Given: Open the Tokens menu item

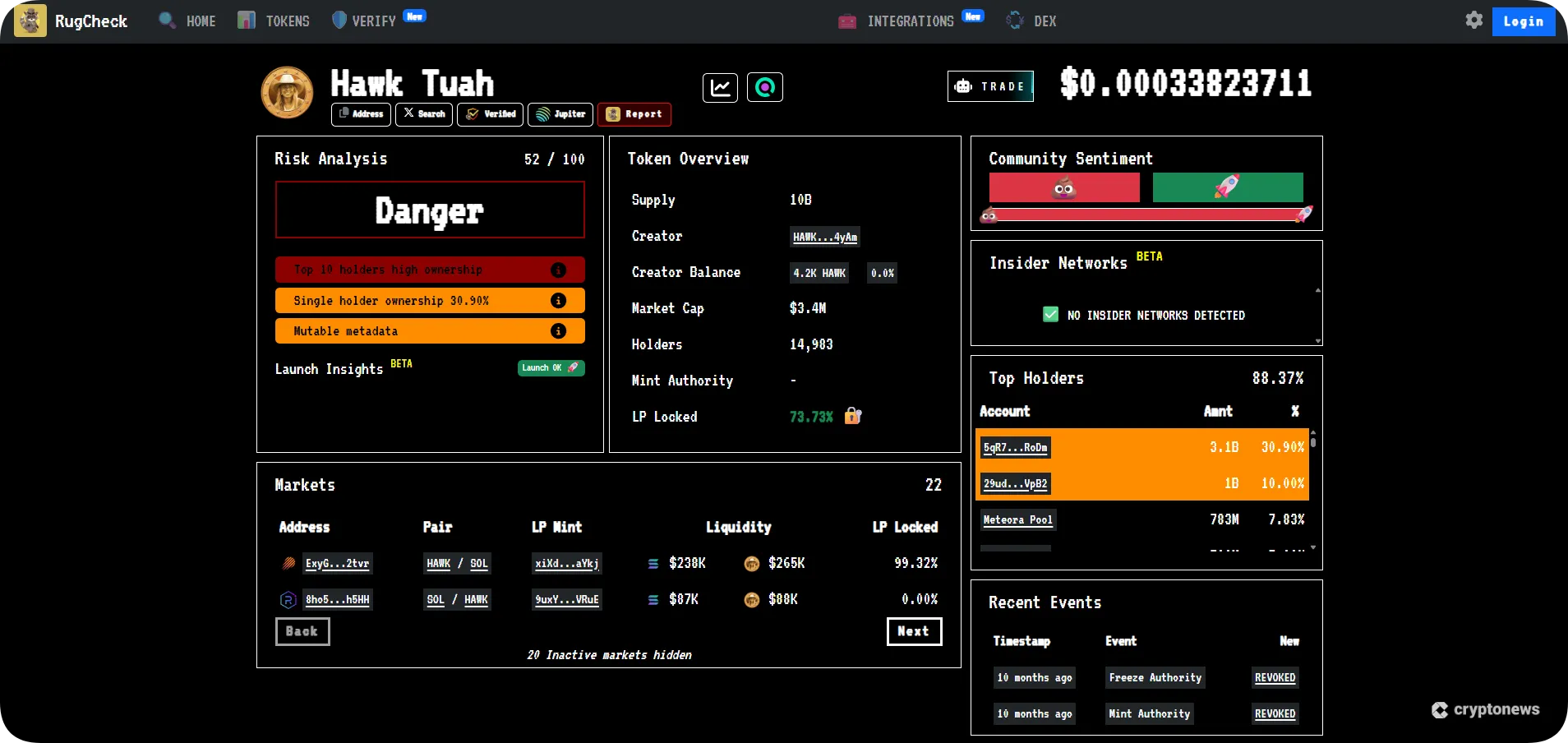Looking at the screenshot, I should (274, 21).
